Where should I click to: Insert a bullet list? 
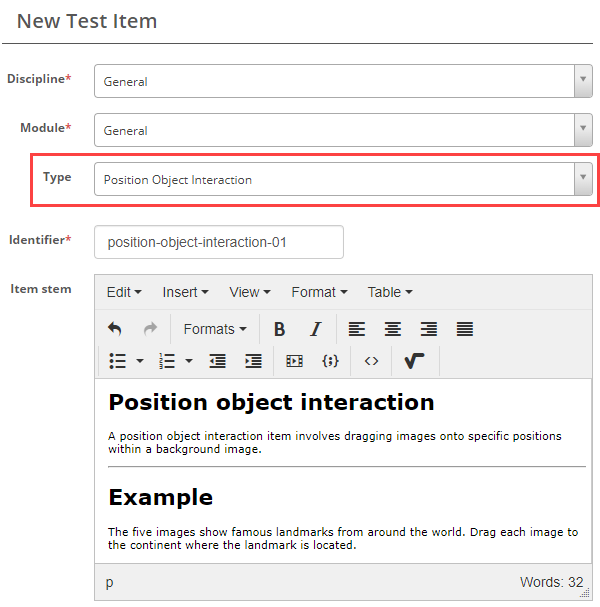(x=117, y=361)
